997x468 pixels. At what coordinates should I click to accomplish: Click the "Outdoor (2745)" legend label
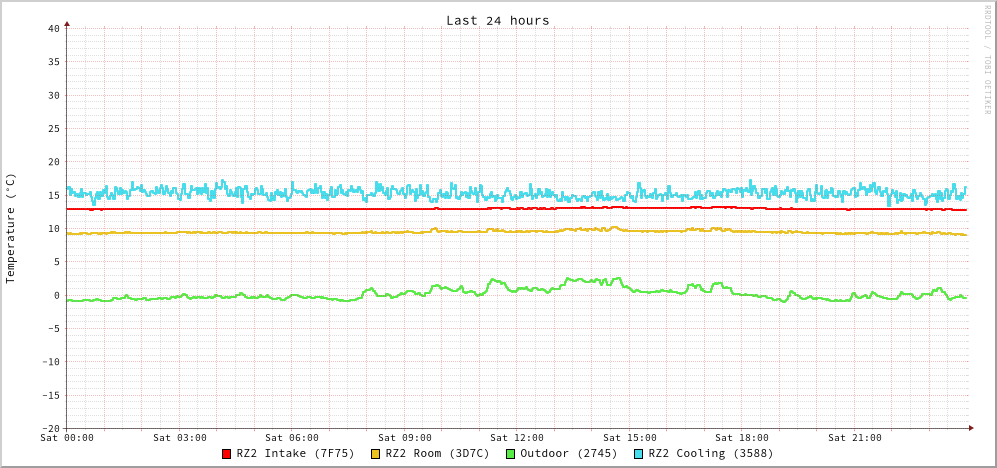(x=569, y=453)
